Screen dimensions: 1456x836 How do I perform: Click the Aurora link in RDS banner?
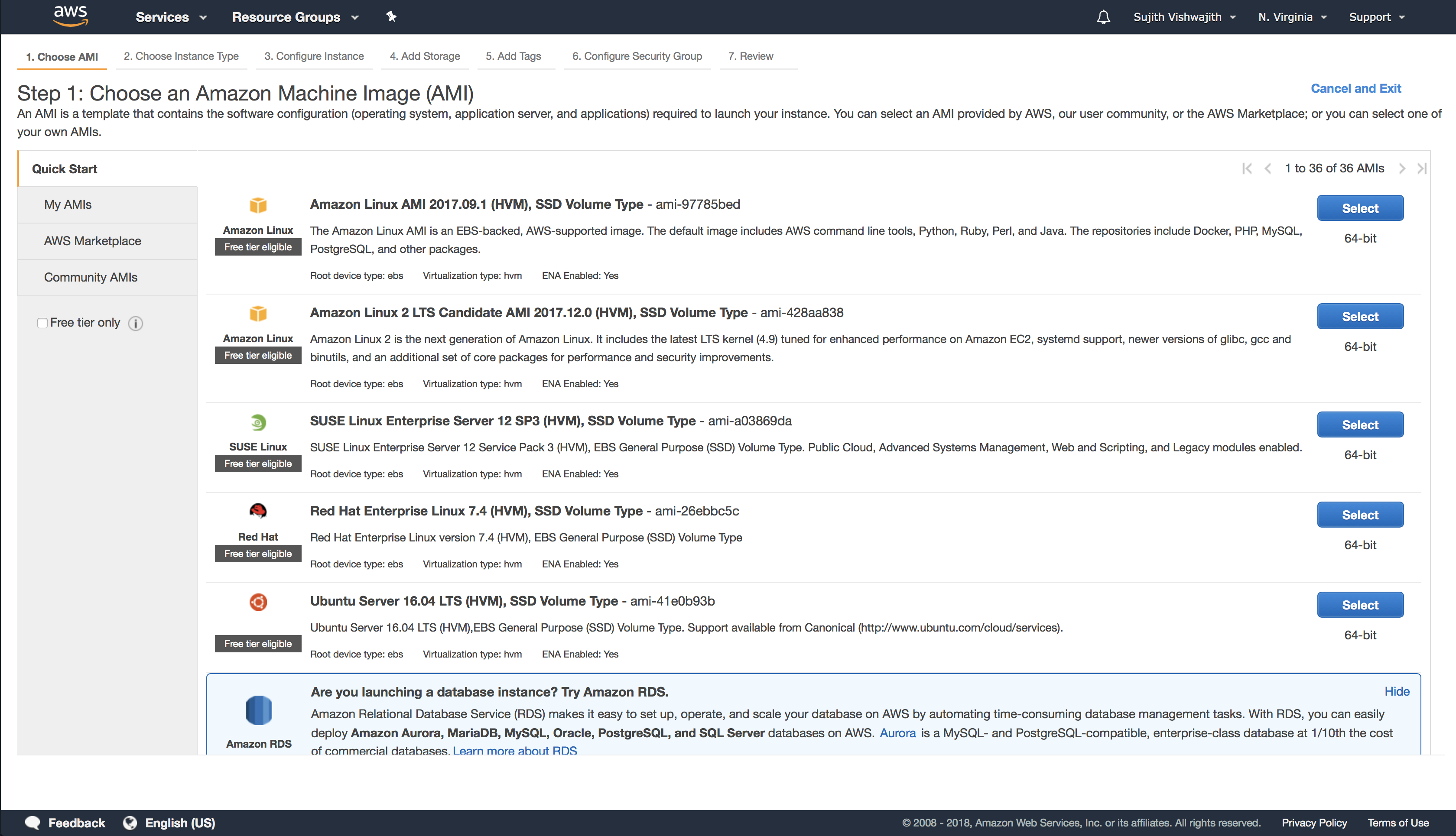[898, 733]
